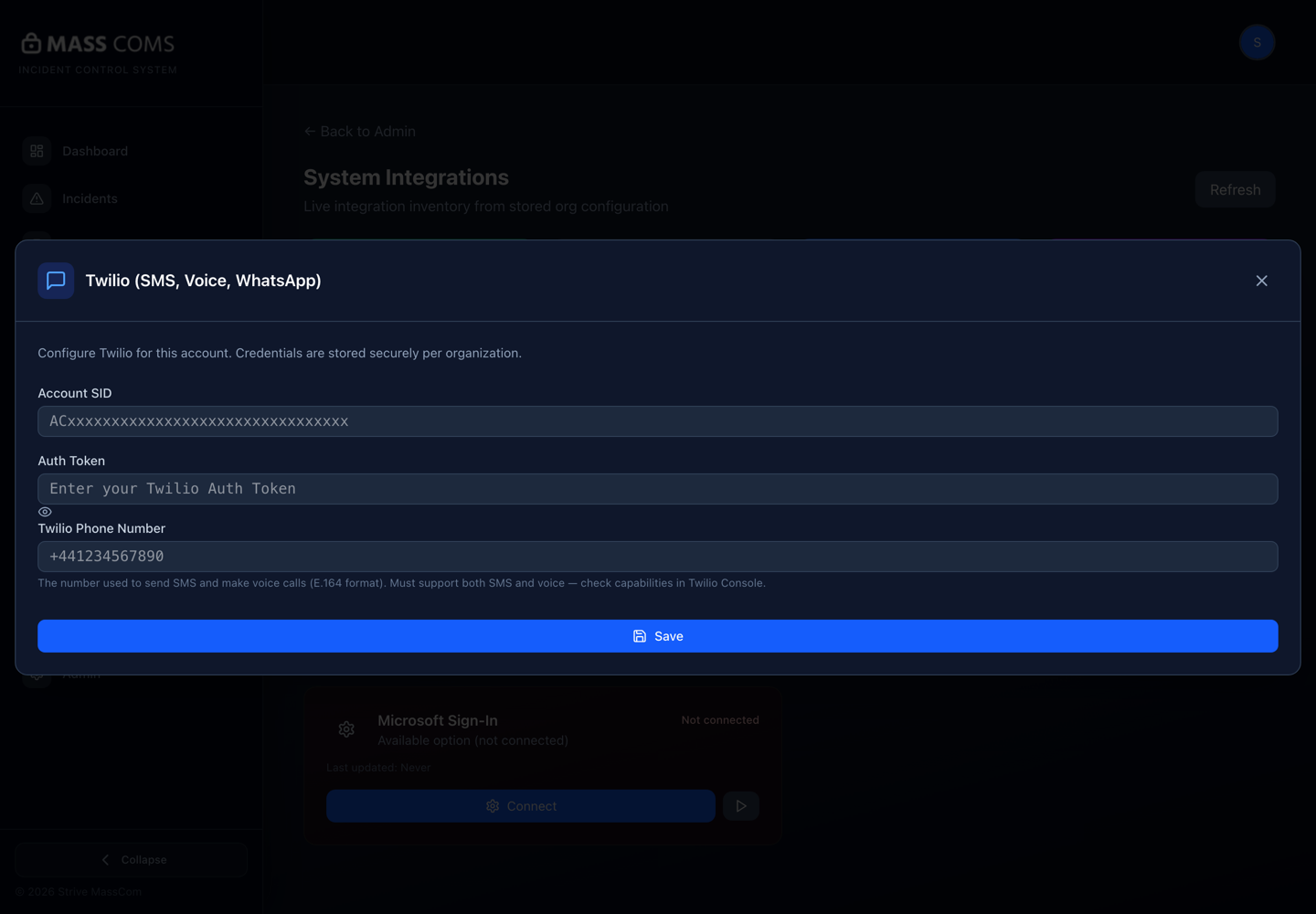Focus the Auth Token input field
This screenshot has width=1316, height=914.
pos(657,489)
